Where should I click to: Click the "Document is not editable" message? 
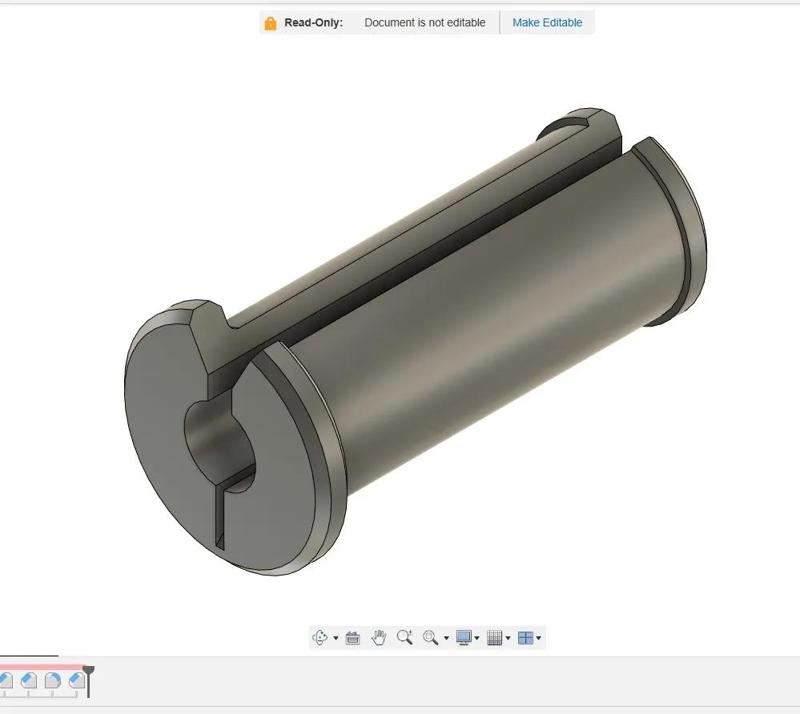click(424, 22)
